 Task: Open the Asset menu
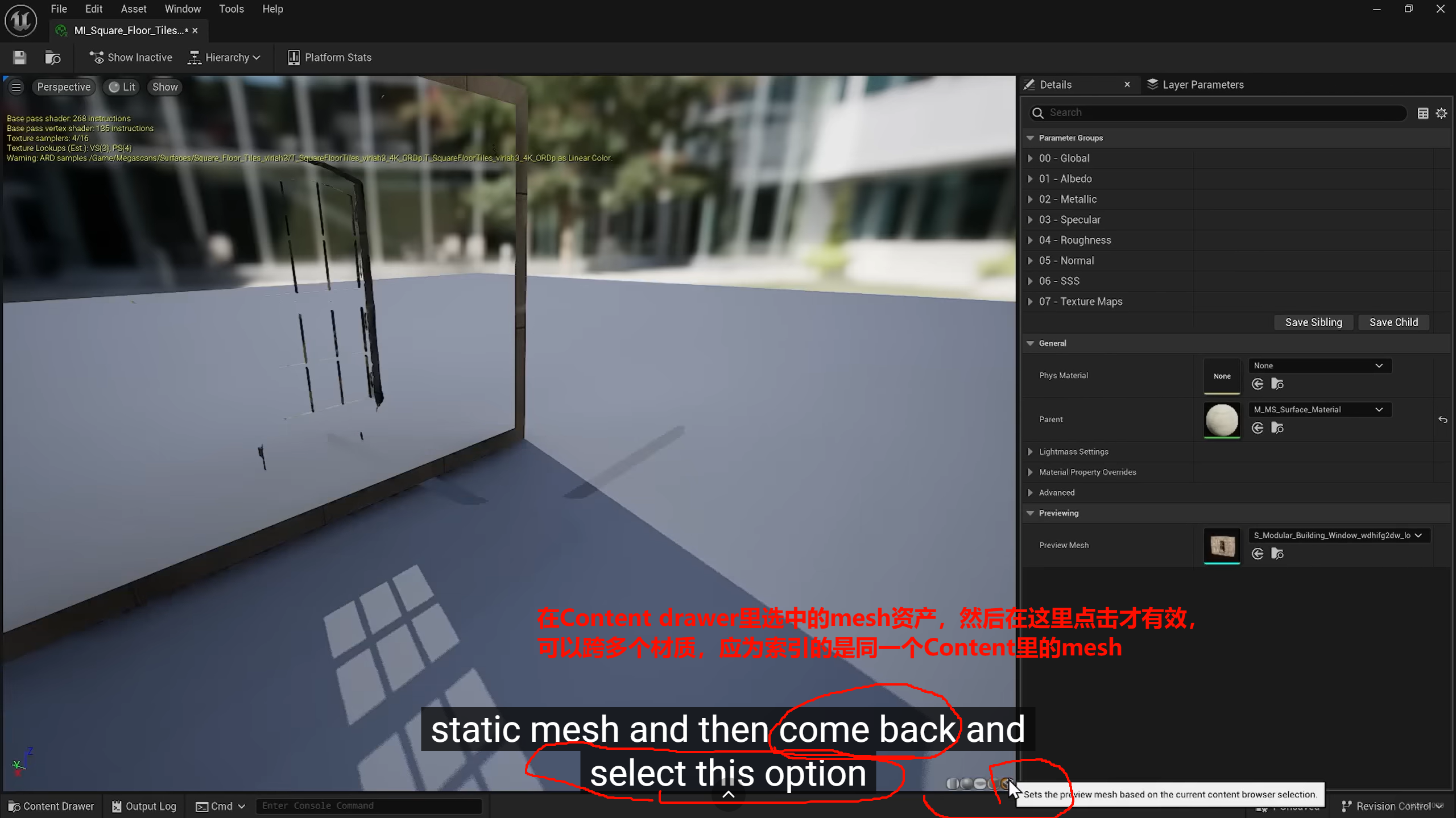[133, 9]
